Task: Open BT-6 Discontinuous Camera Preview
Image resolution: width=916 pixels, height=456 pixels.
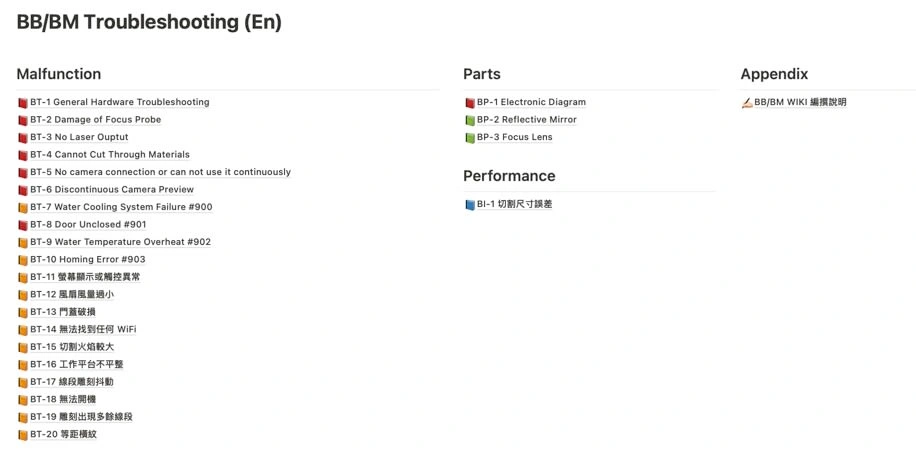Action: click(x=112, y=190)
